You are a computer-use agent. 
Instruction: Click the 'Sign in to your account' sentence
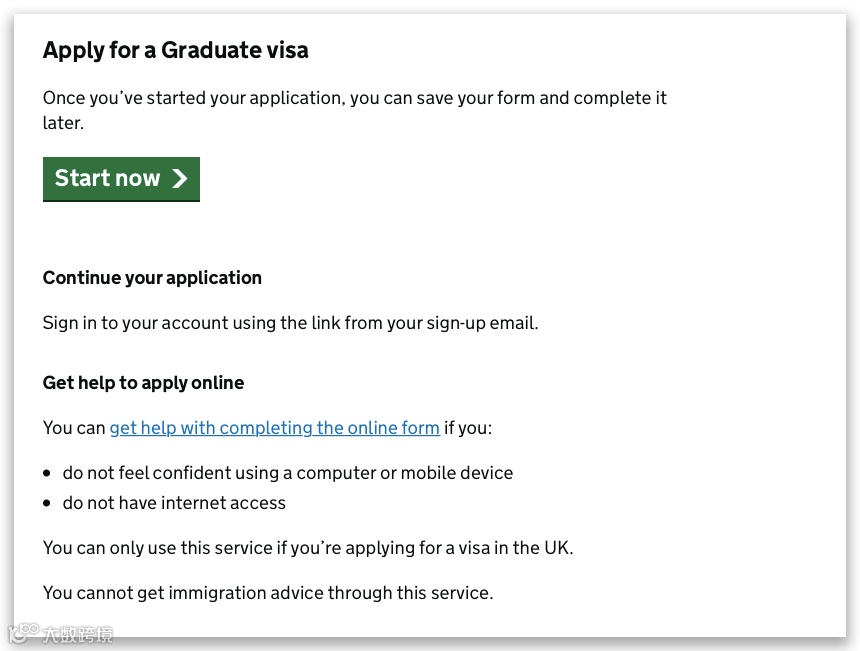[x=290, y=323]
